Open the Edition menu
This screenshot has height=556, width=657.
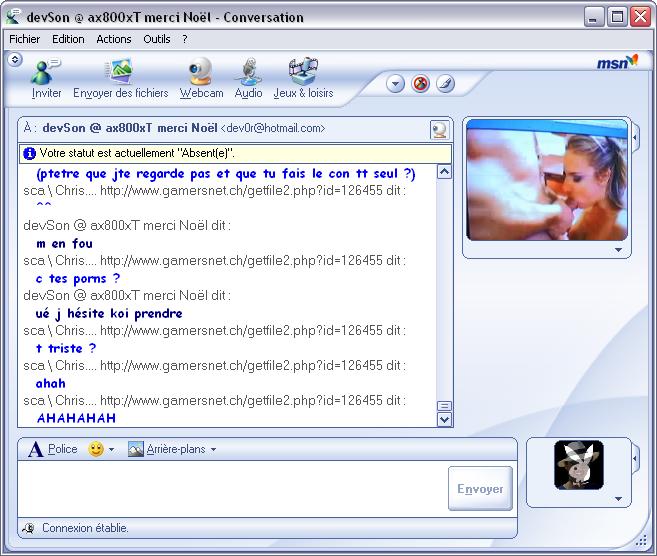tap(68, 39)
